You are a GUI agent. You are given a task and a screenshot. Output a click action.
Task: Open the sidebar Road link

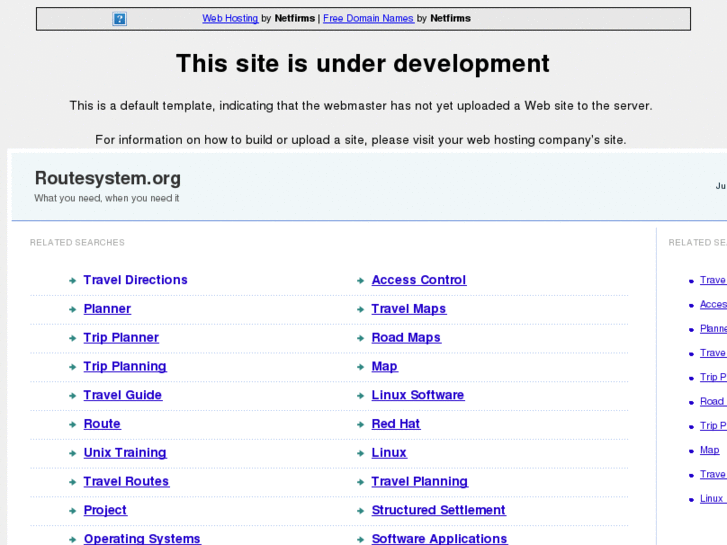point(713,401)
